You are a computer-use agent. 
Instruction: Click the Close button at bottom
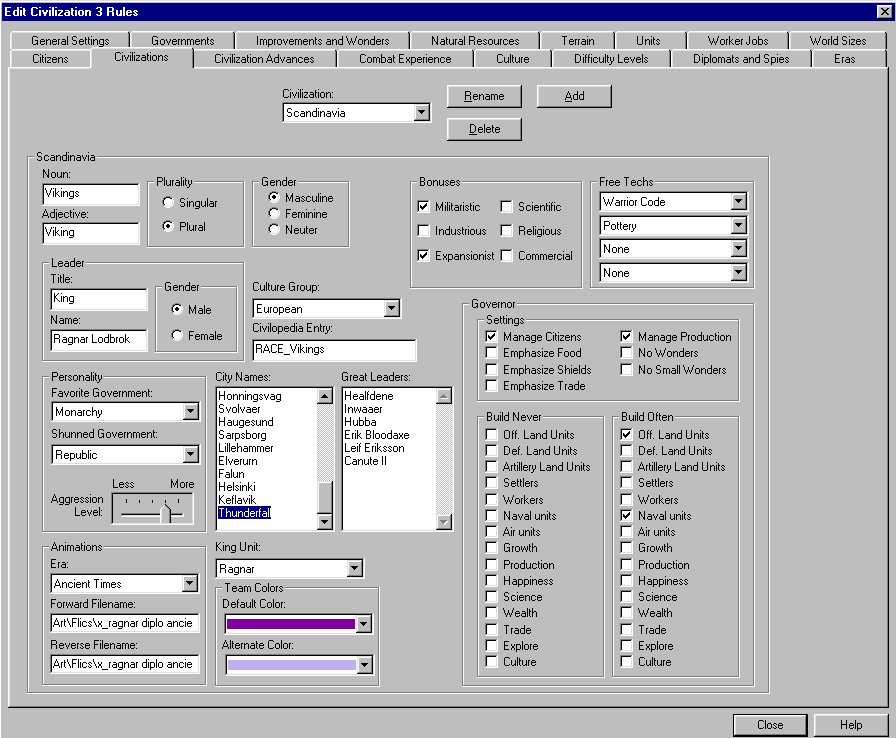[x=770, y=725]
